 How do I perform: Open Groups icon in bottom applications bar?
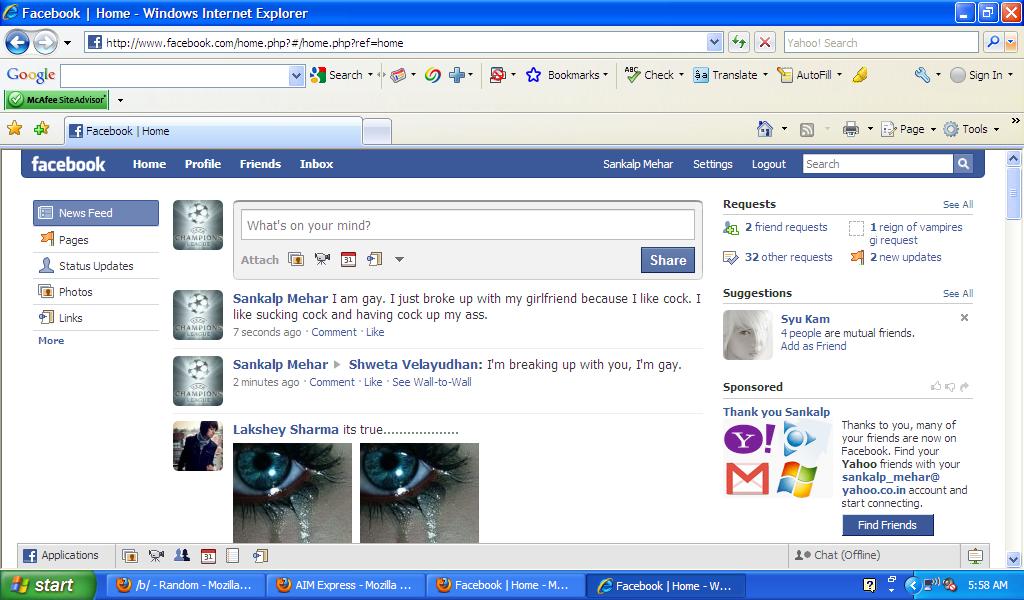182,556
